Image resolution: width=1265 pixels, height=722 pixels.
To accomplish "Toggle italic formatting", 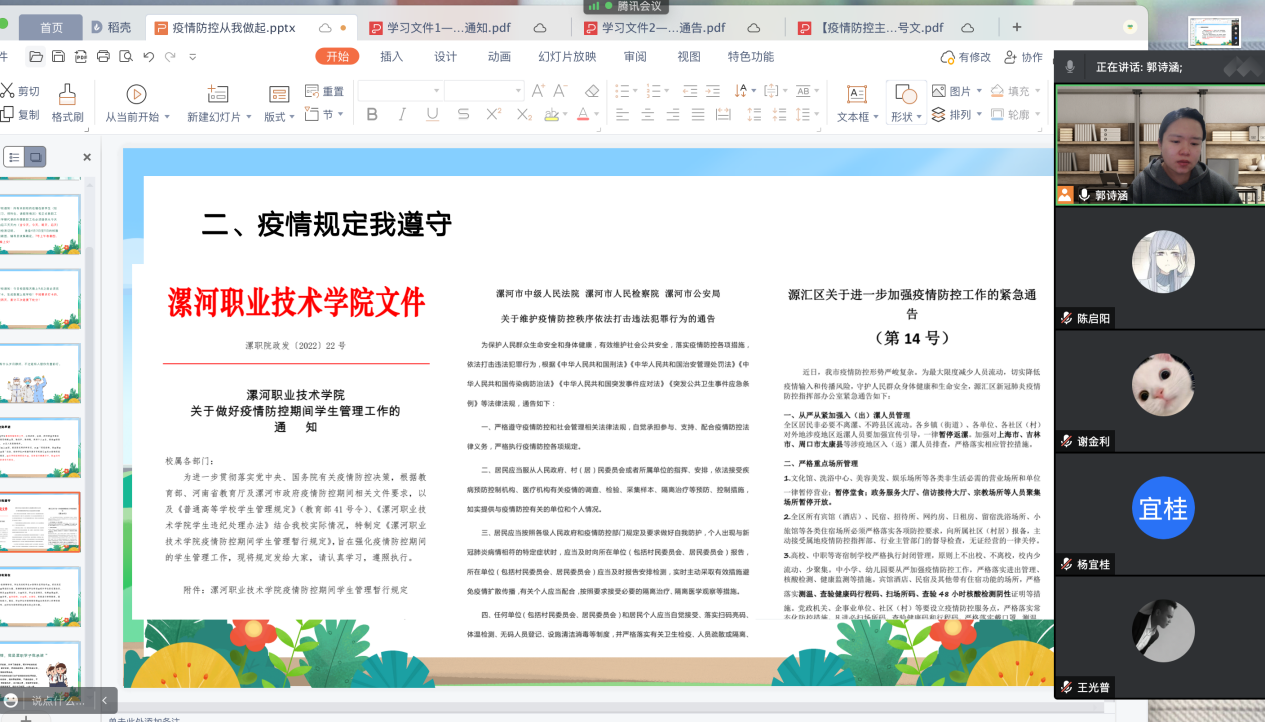I will [x=402, y=115].
